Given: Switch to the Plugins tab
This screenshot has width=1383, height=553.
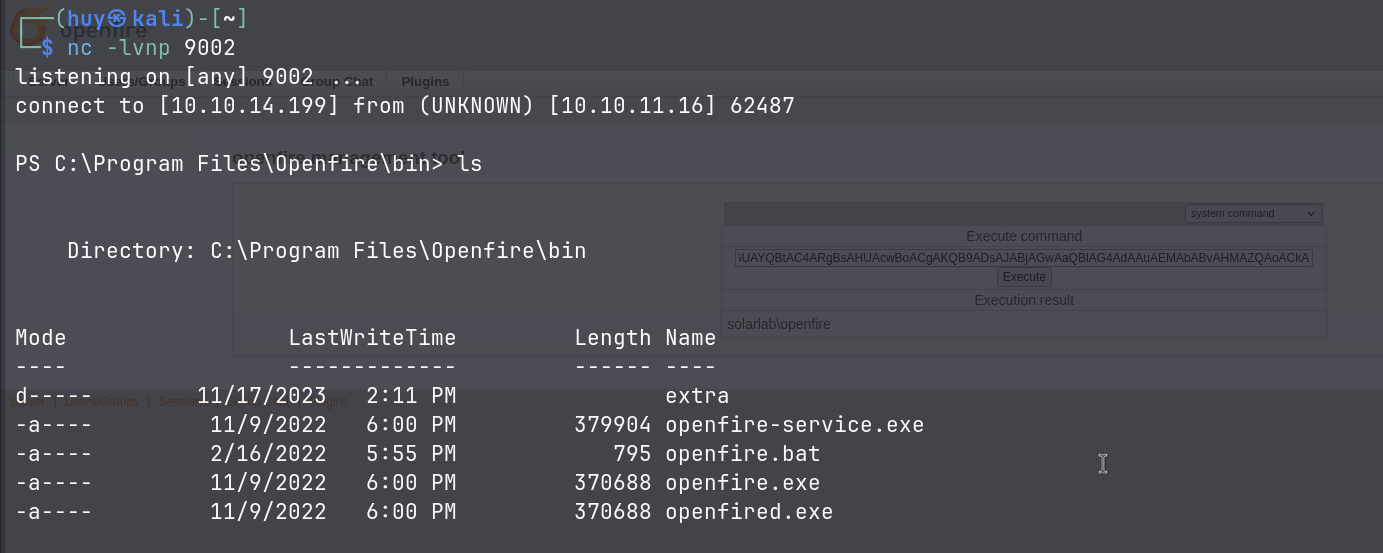Looking at the screenshot, I should click(x=425, y=81).
